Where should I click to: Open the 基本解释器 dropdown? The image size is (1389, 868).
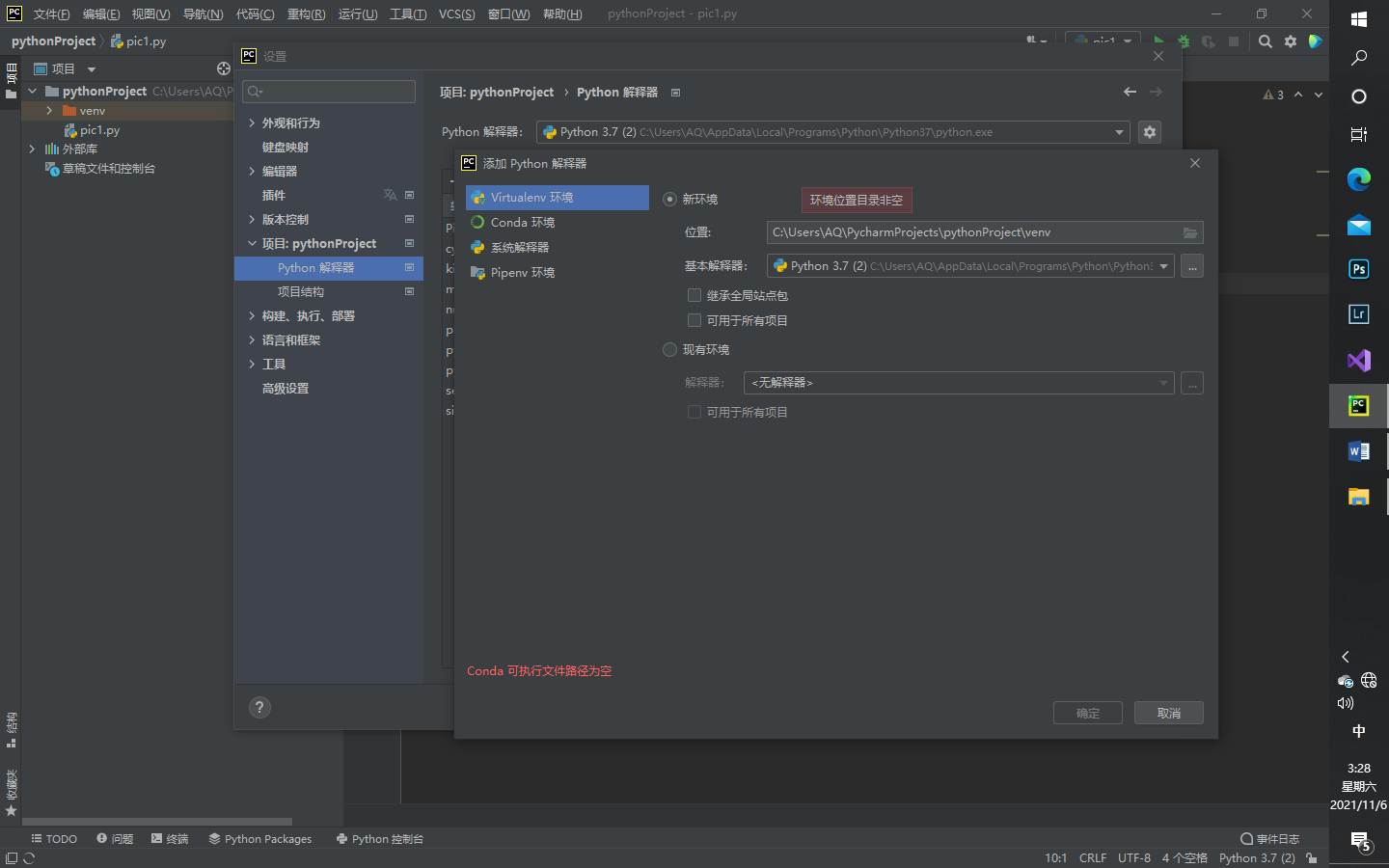tap(1163, 265)
